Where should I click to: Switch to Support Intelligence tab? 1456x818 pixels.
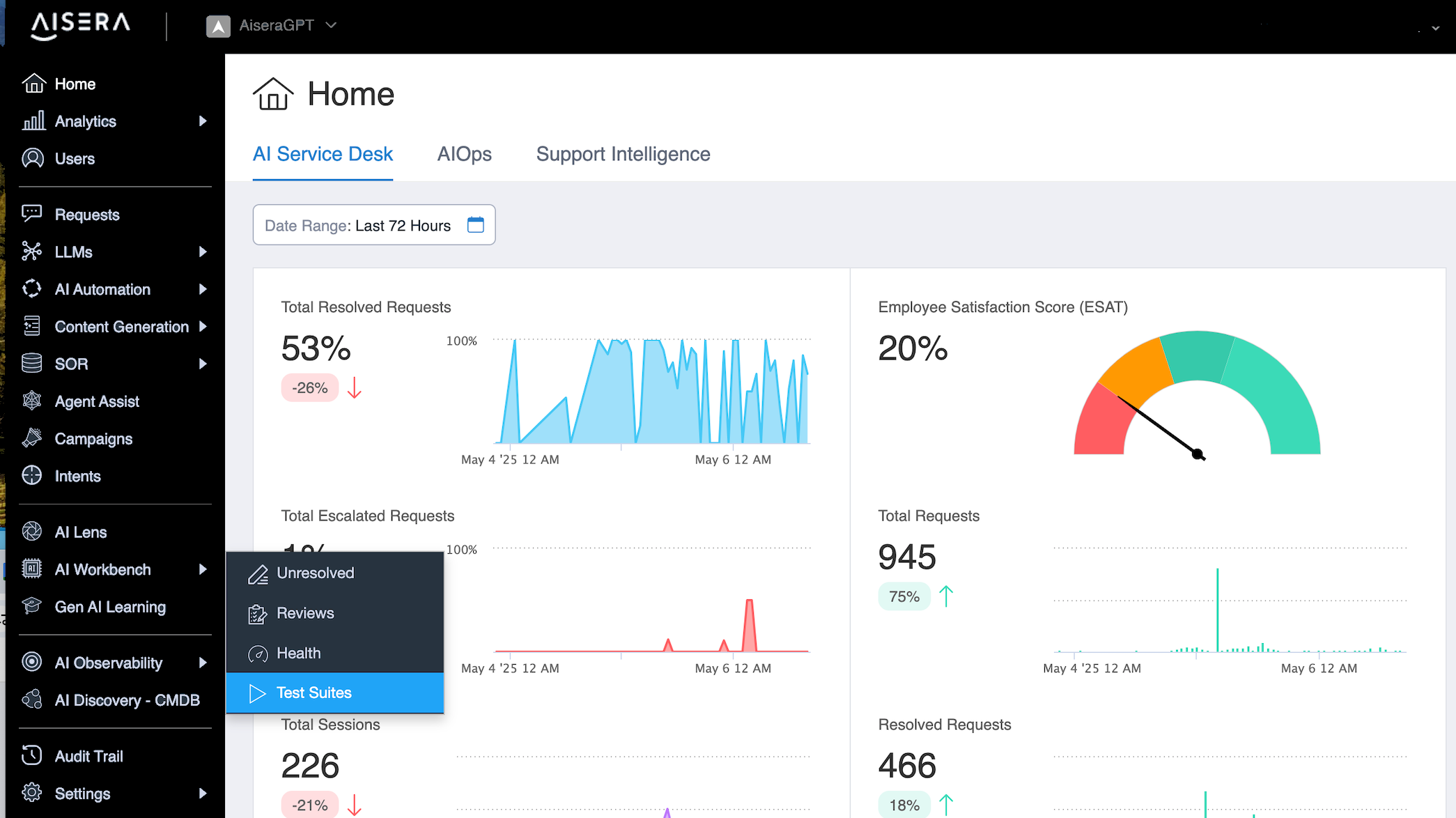tap(623, 154)
